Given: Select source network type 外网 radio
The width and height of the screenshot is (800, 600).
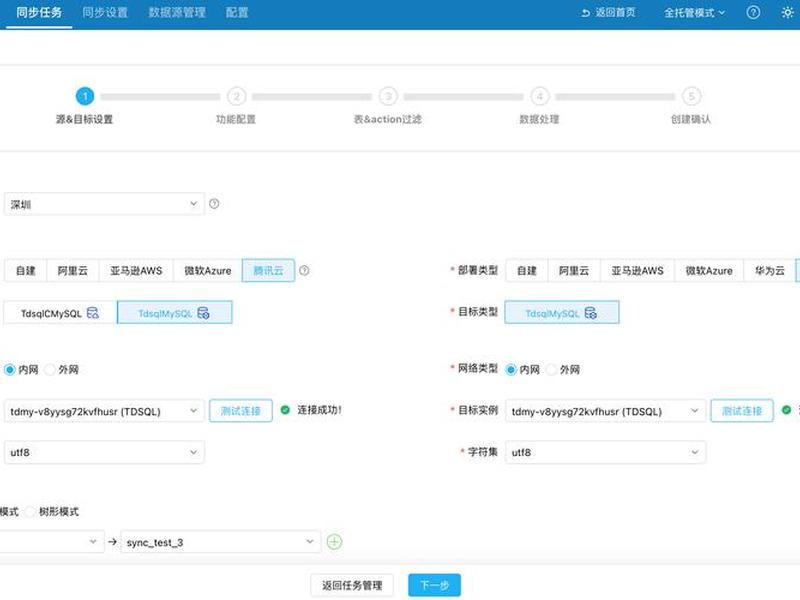Looking at the screenshot, I should (49, 369).
